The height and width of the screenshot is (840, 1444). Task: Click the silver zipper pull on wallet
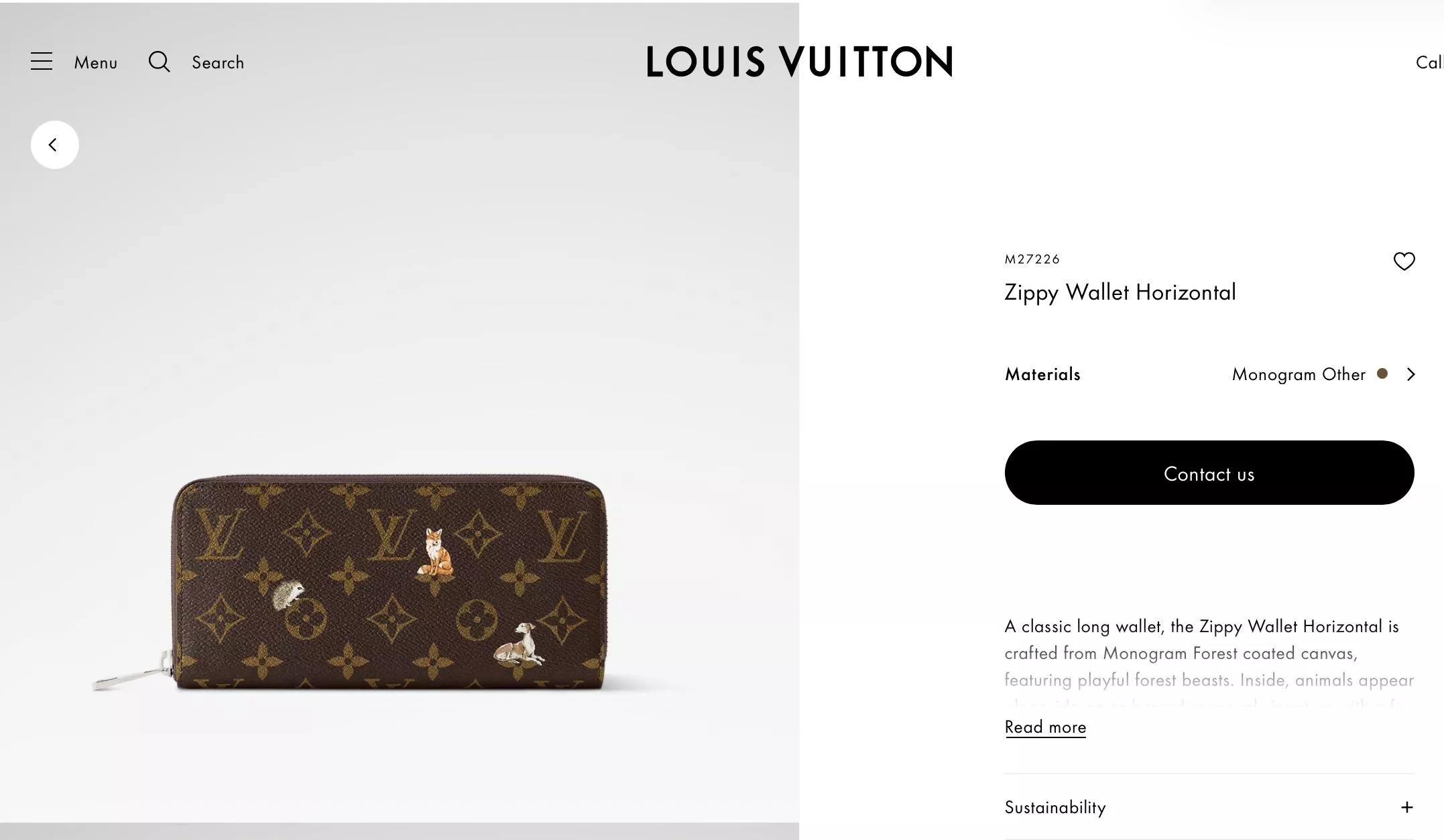[132, 672]
